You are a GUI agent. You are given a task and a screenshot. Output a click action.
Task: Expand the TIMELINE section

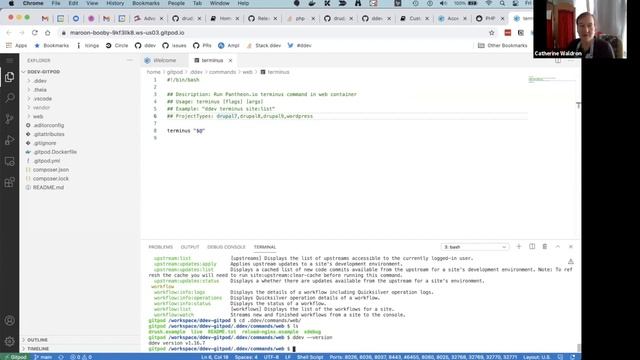click(38, 349)
